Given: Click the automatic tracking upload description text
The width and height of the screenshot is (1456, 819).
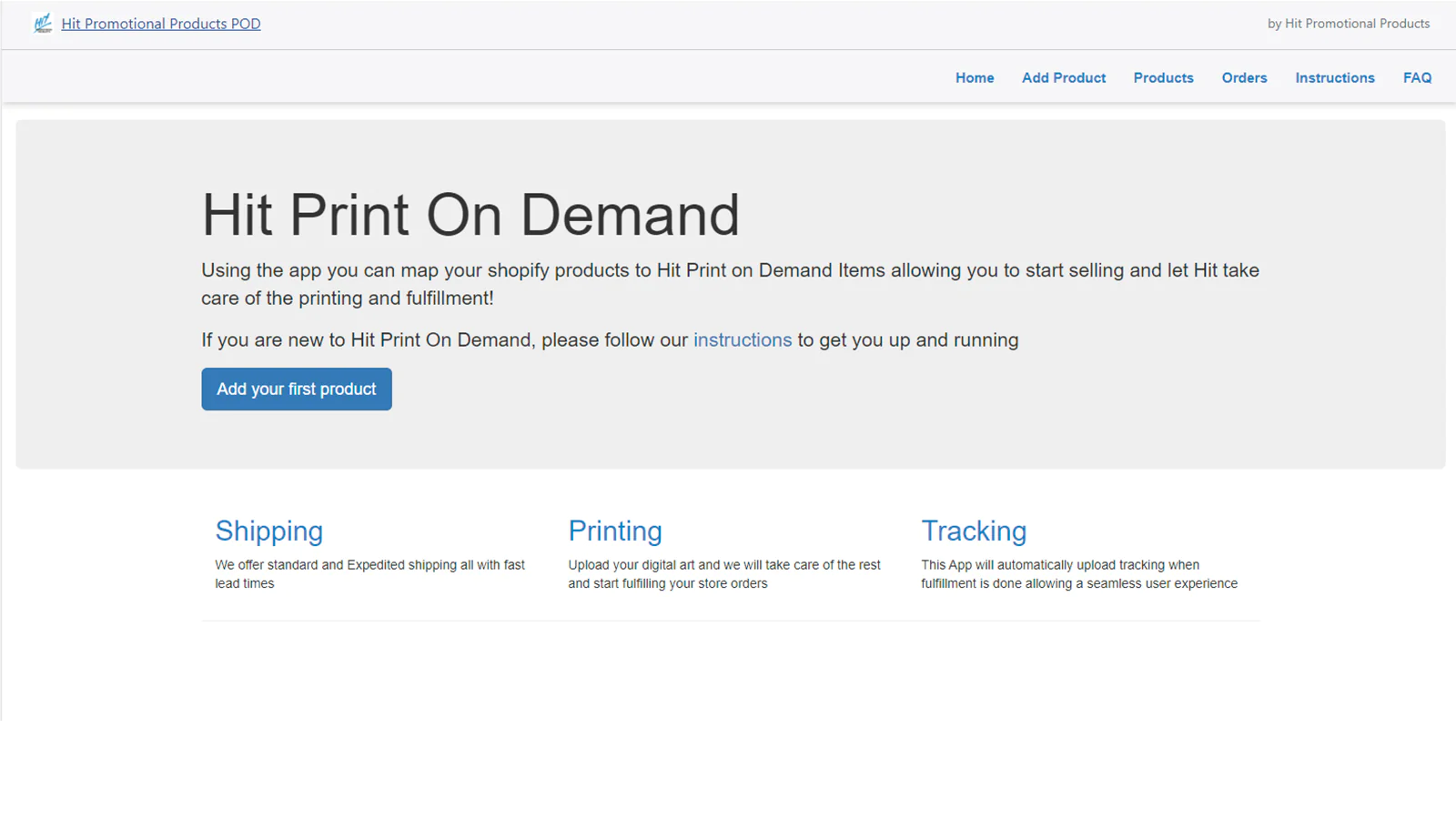Looking at the screenshot, I should (1079, 574).
